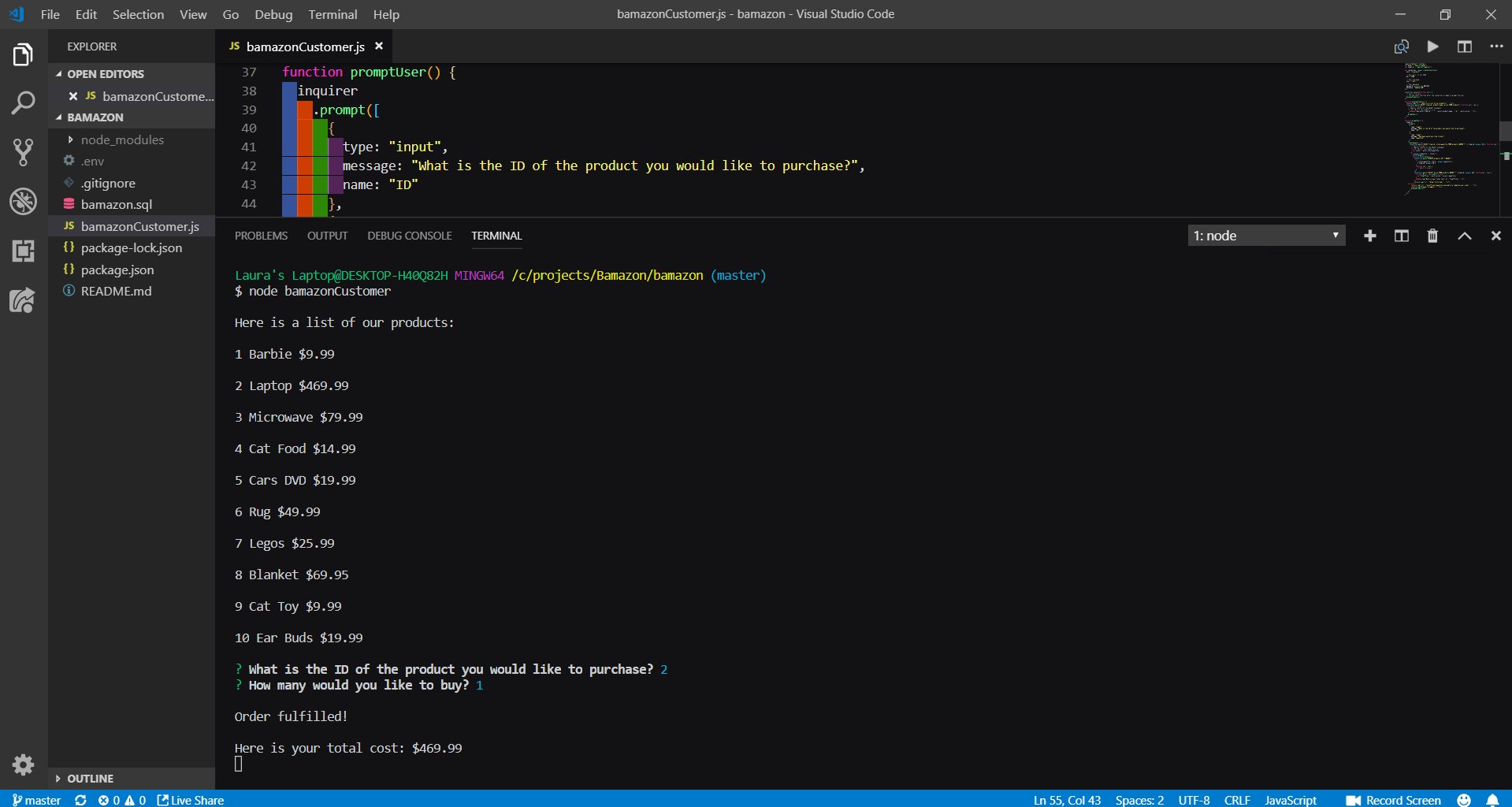Open the Live Share activity bar icon

pyautogui.click(x=23, y=299)
